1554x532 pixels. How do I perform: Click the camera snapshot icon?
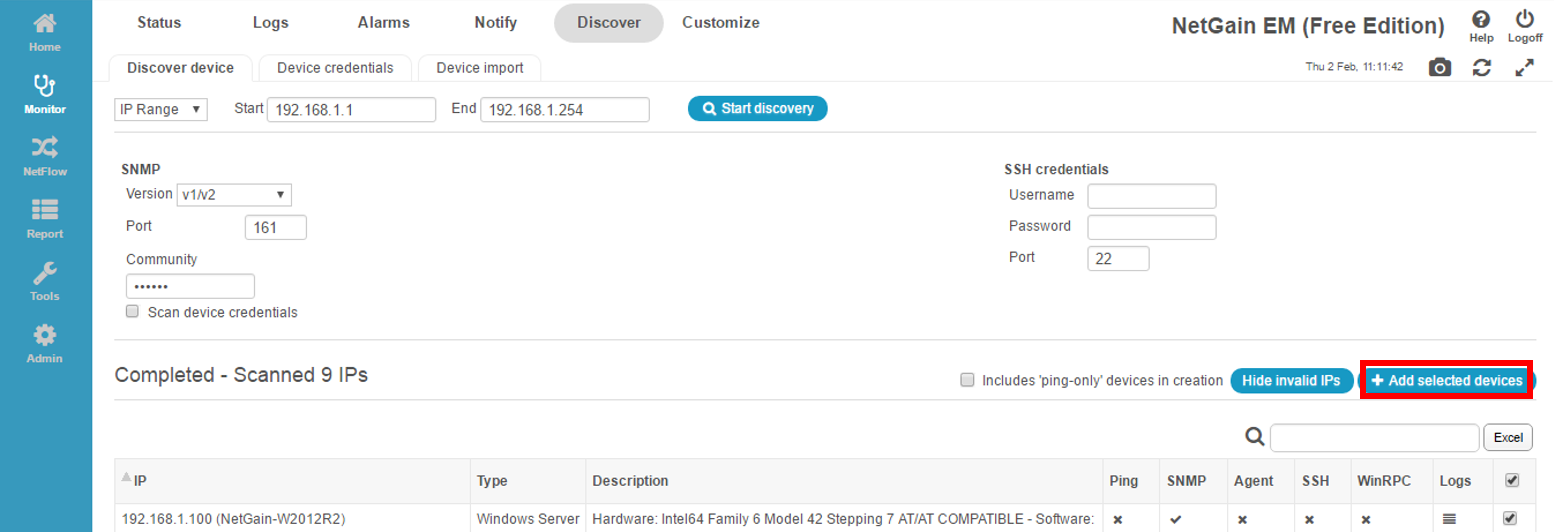point(1439,67)
